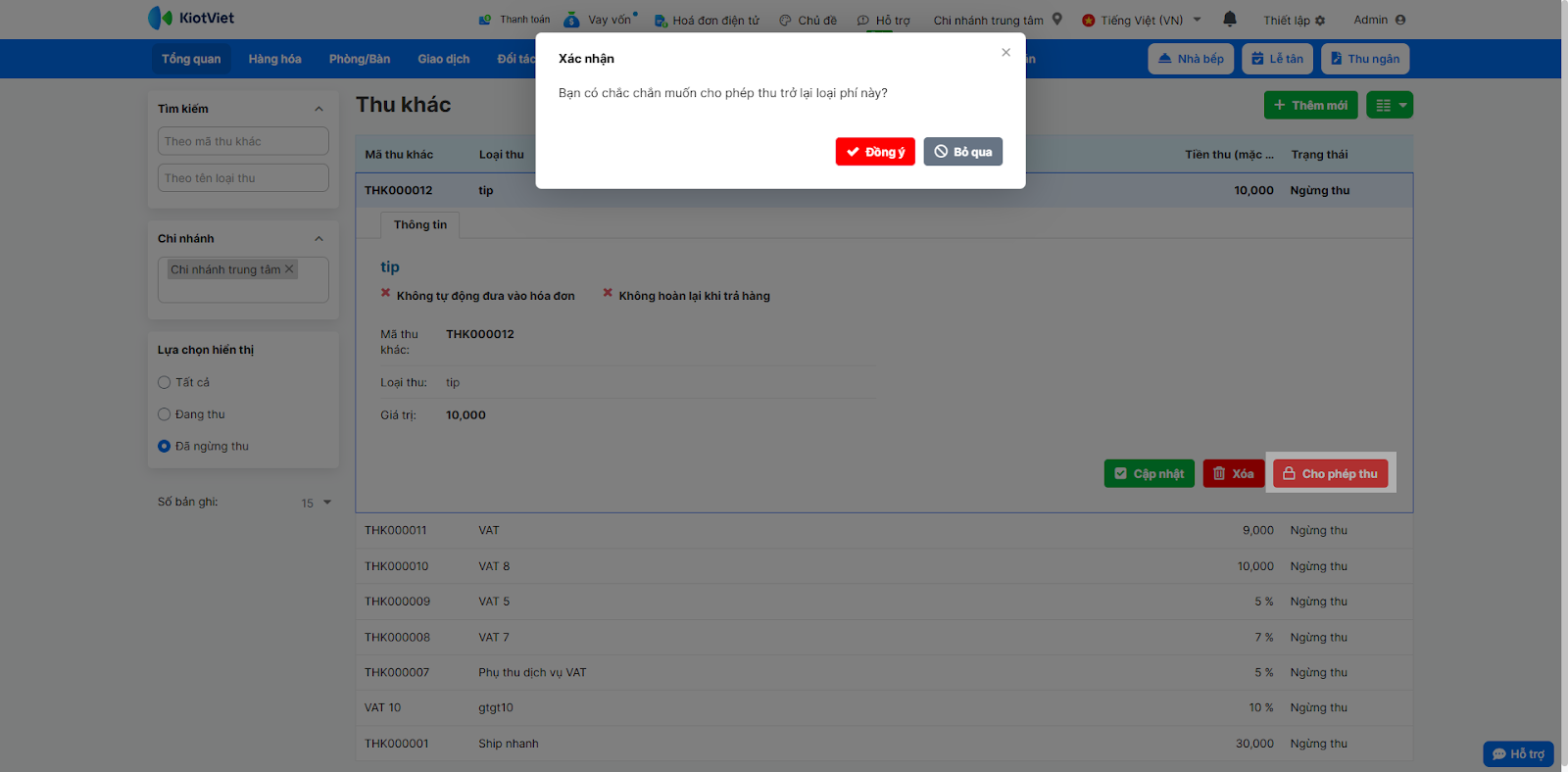Open Admin account avatar
1568x772 pixels.
[x=1400, y=20]
